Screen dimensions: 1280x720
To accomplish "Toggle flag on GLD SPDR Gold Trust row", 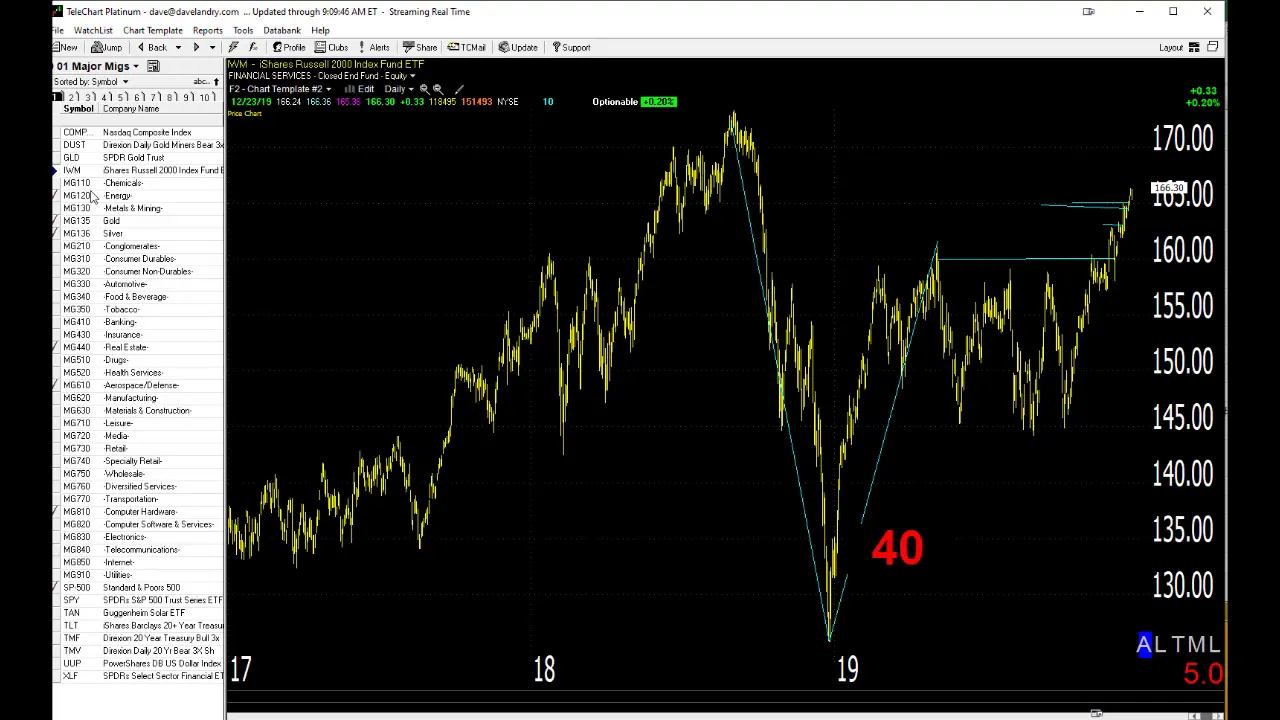I will pyautogui.click(x=57, y=158).
